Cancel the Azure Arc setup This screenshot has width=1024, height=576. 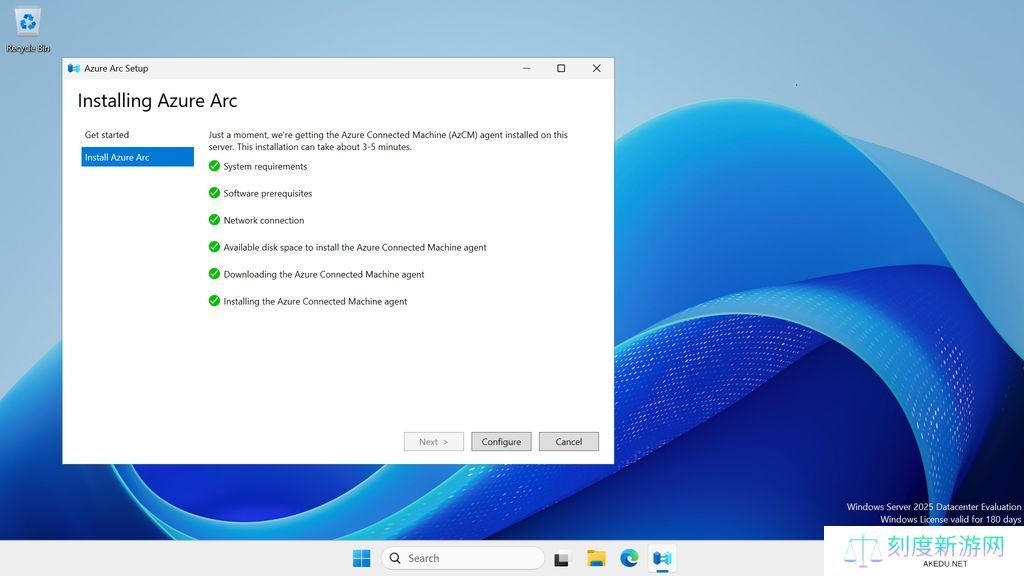(x=569, y=441)
